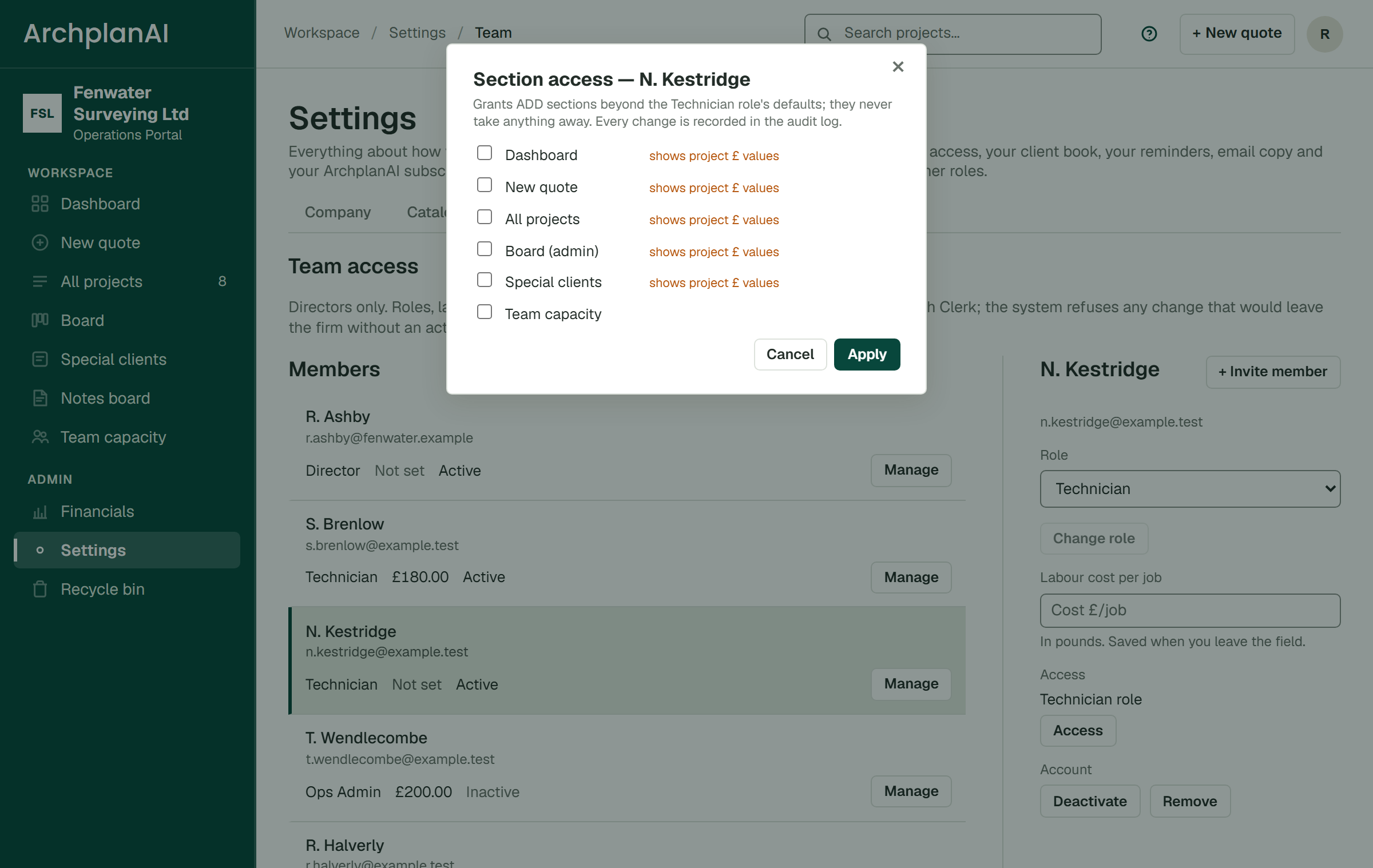Focus the Search projects field

[x=953, y=34]
